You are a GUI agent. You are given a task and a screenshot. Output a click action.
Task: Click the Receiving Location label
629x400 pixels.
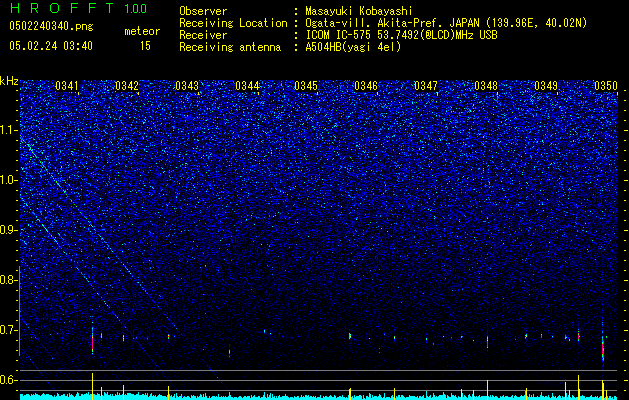233,23
